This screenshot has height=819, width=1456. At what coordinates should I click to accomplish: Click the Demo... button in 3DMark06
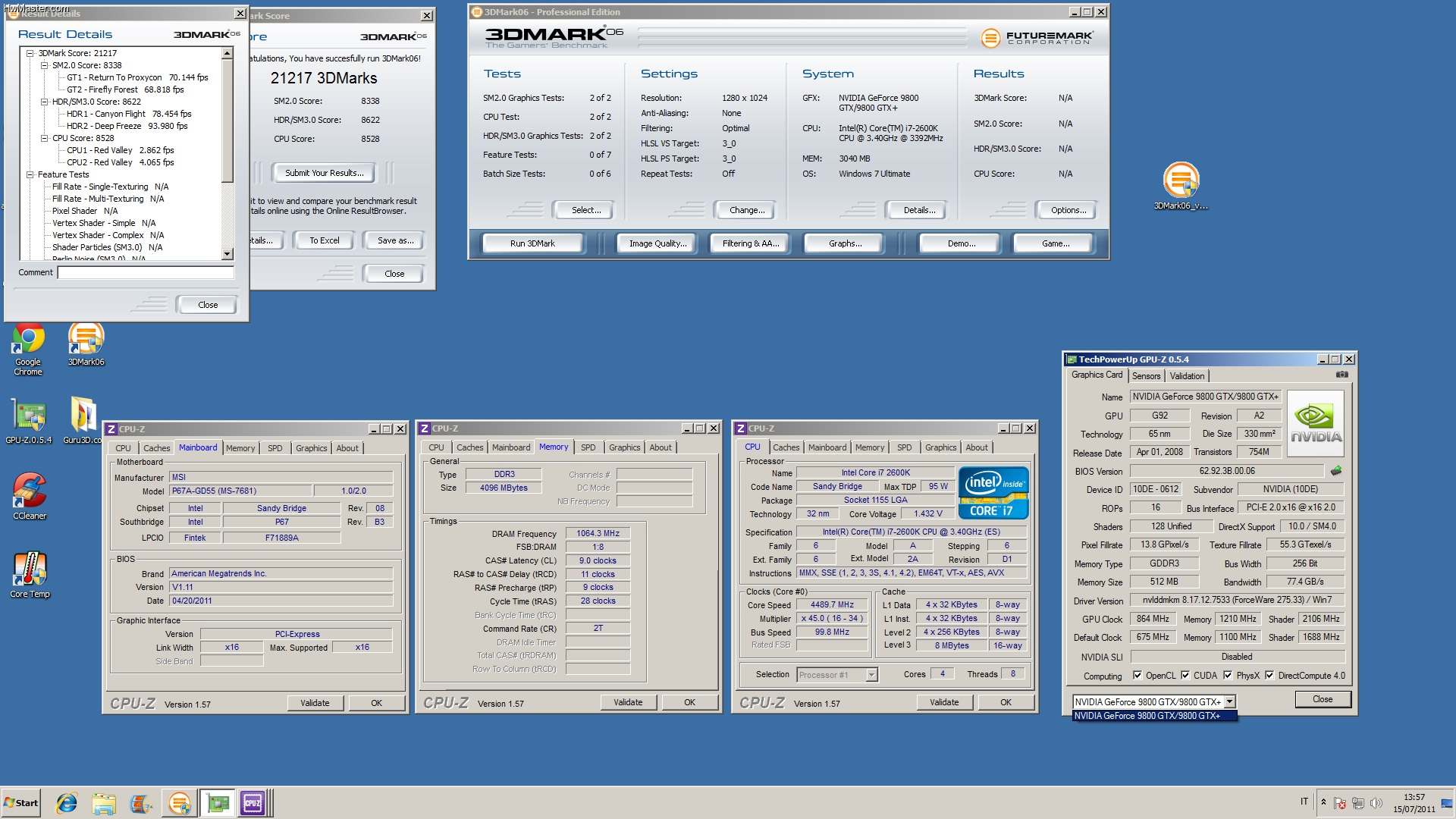962,243
